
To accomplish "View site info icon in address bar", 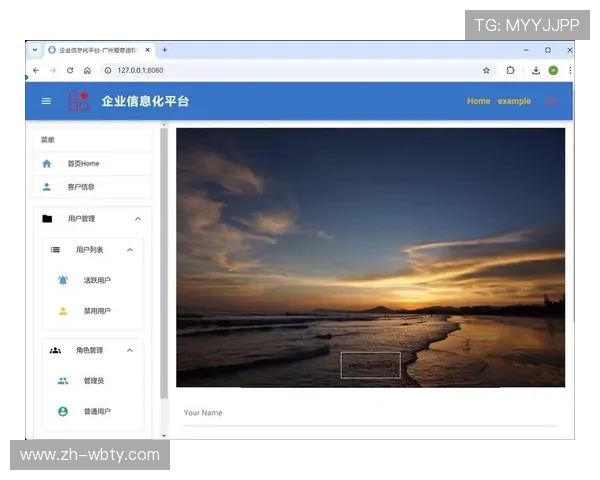I will coord(108,70).
